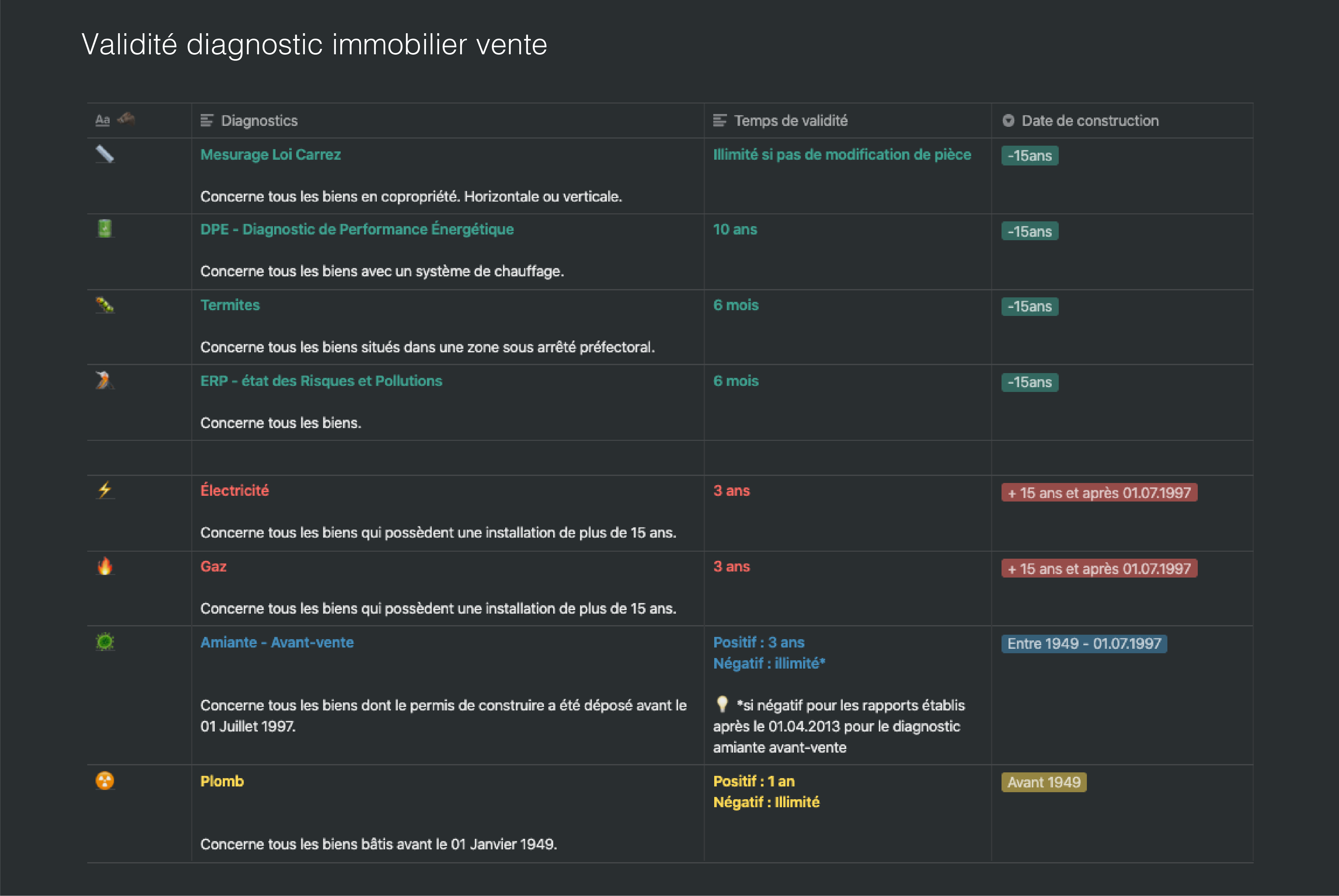Select the -15ans tag in the DPE row

click(1030, 232)
